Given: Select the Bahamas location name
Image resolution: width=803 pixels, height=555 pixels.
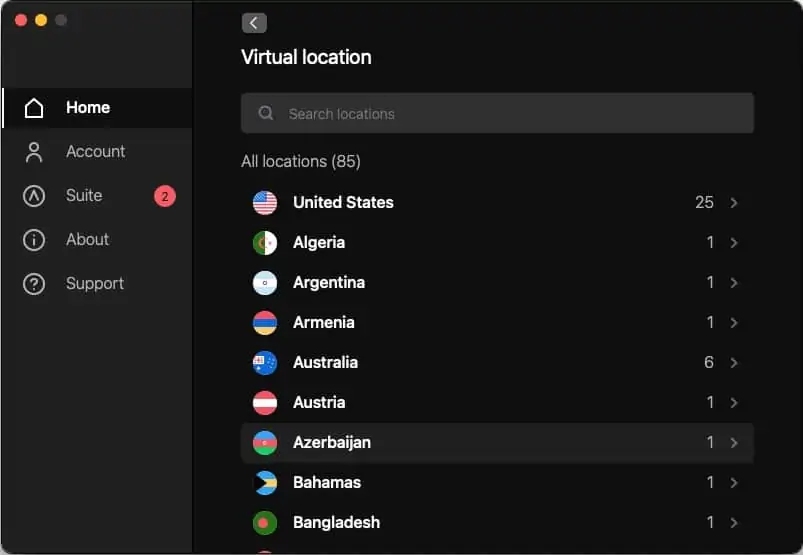Looking at the screenshot, I should pos(327,483).
